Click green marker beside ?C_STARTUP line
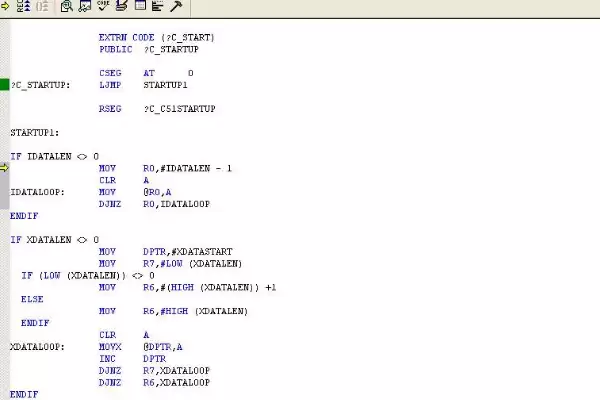Screen dimensions: 600x400 click(5, 84)
